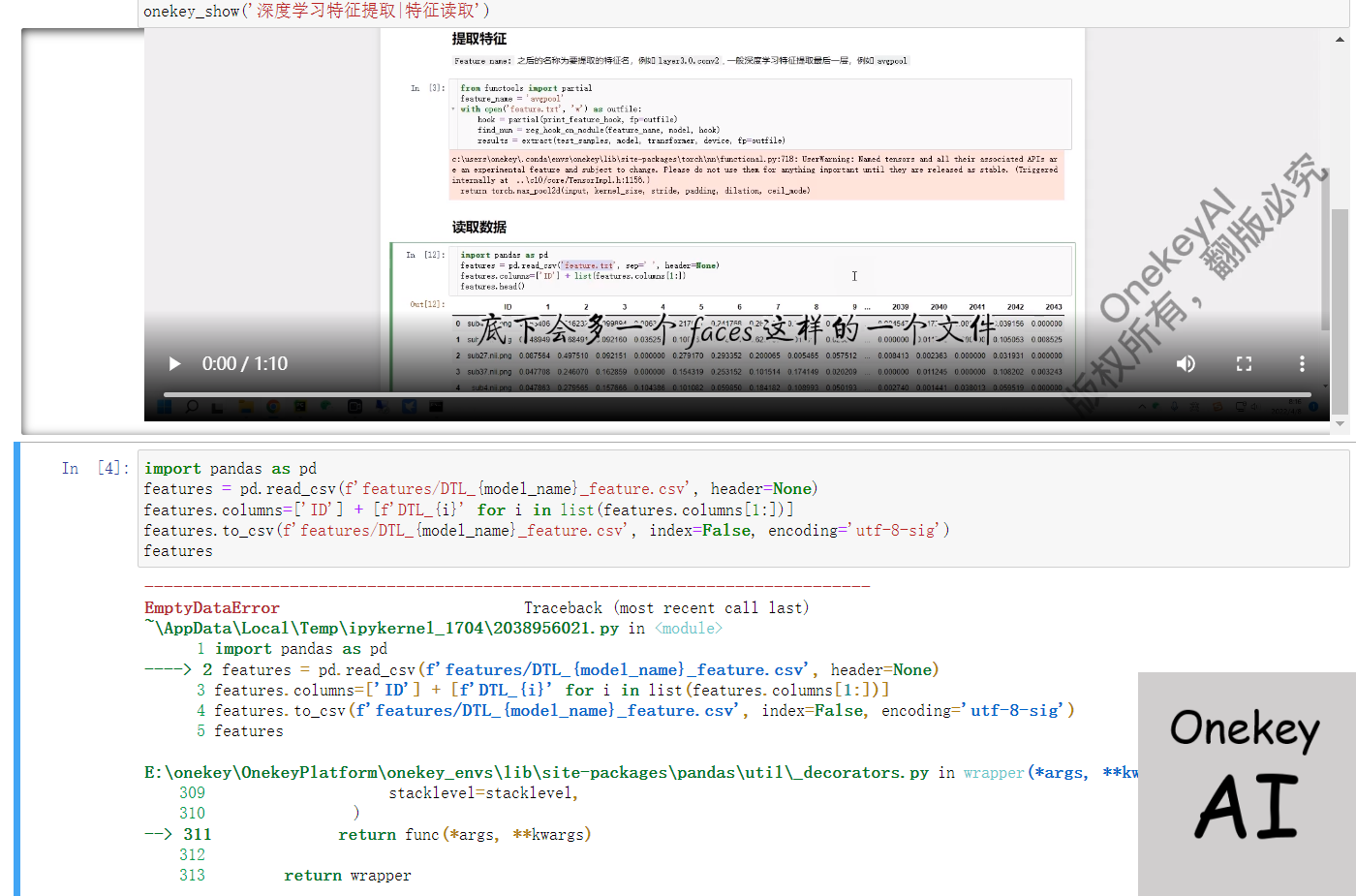Click the Windows Start icon in video taskbar

click(x=164, y=408)
